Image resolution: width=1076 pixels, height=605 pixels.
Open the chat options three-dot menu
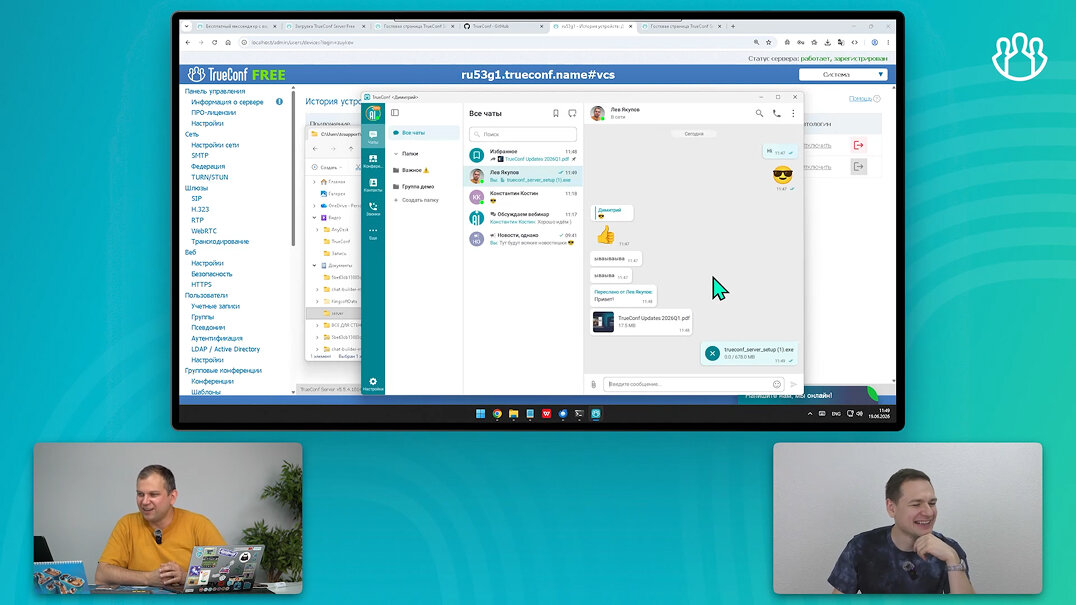793,113
